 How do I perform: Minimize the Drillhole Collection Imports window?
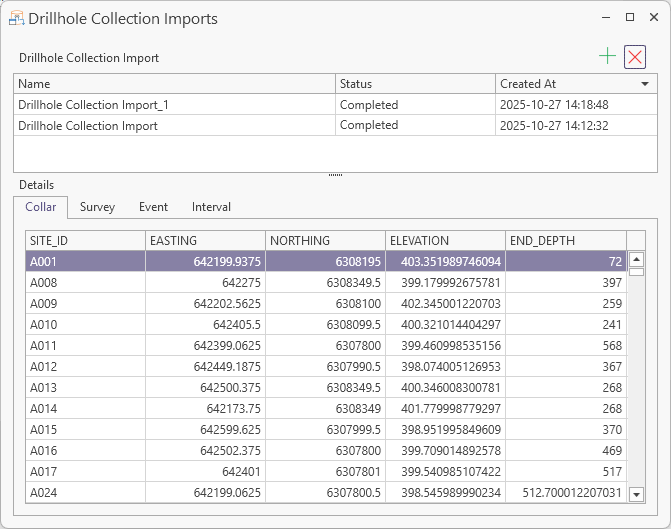click(604, 17)
